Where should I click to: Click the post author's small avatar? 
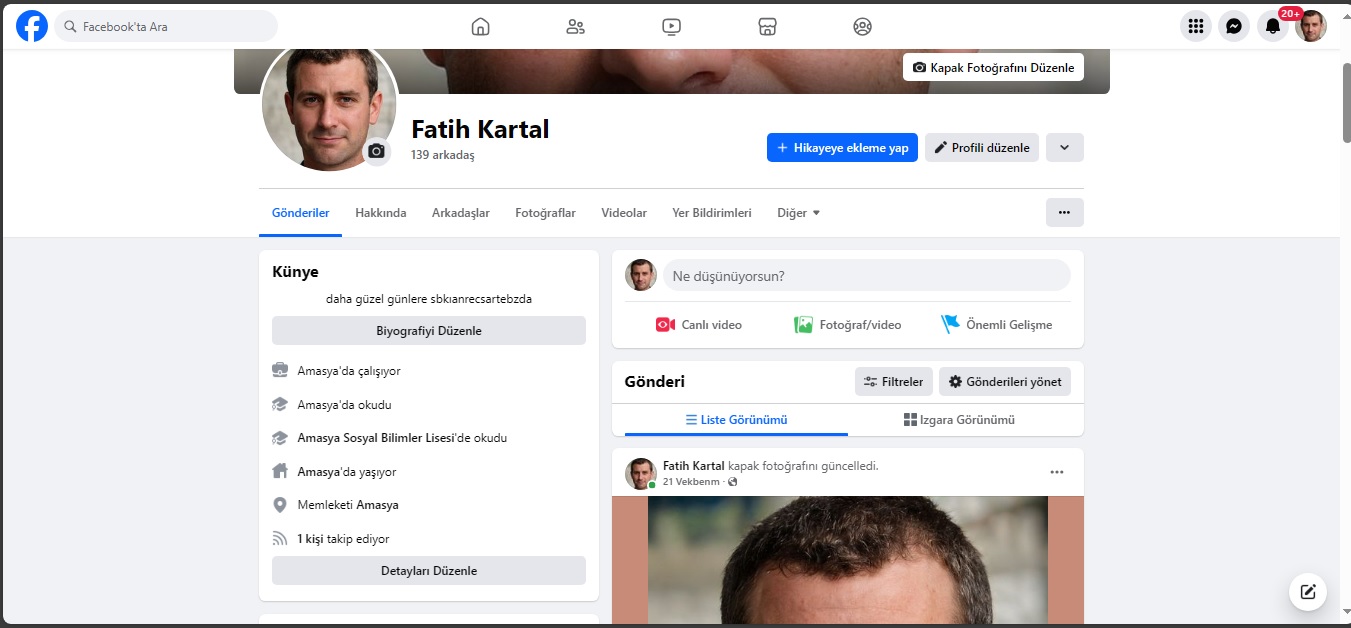(641, 473)
